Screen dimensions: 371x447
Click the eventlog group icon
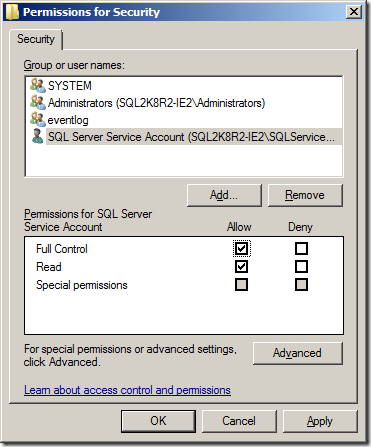point(37,119)
